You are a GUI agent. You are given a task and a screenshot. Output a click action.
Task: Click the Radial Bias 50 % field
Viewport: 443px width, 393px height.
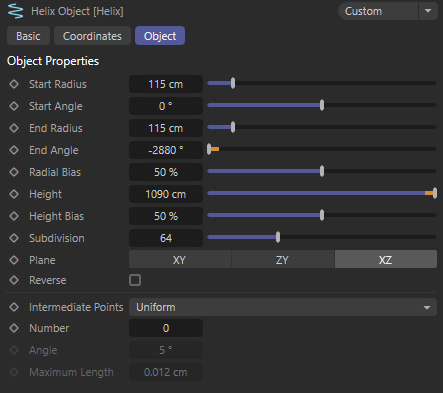coord(166,172)
